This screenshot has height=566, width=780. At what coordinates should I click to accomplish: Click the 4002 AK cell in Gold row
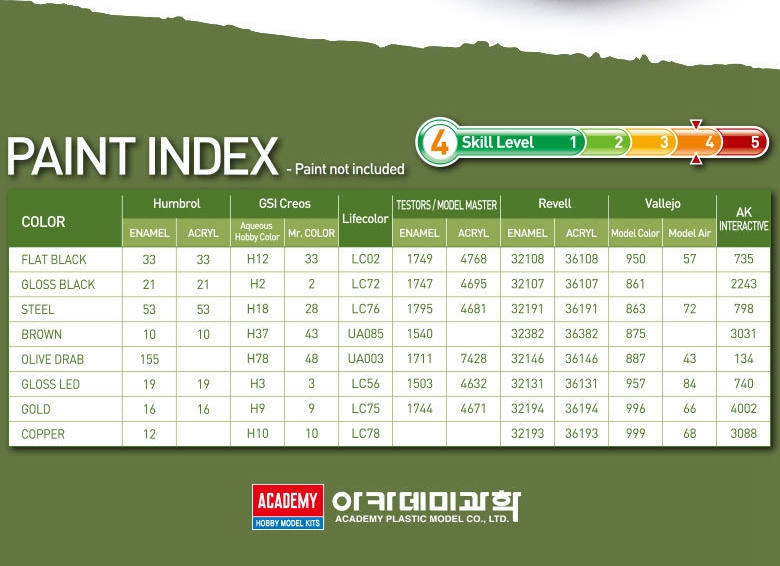coord(744,408)
